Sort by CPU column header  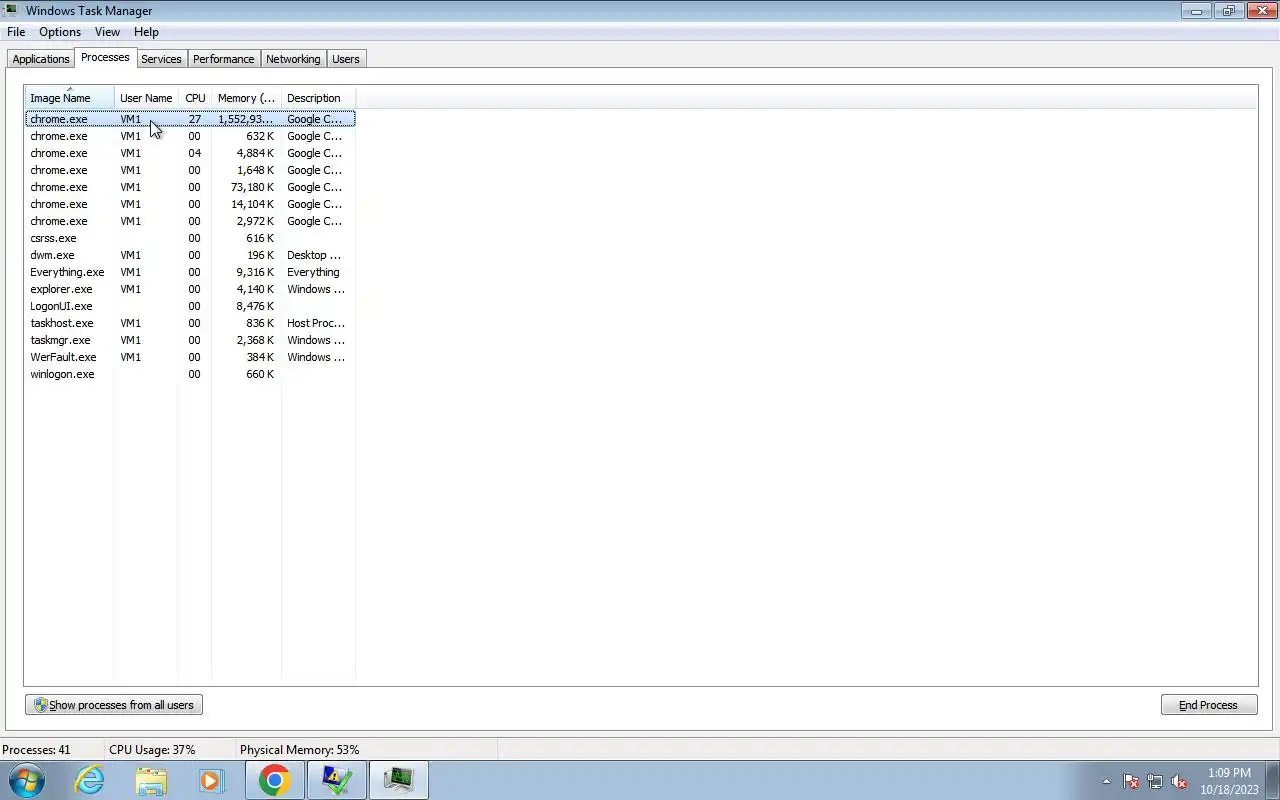pos(195,98)
